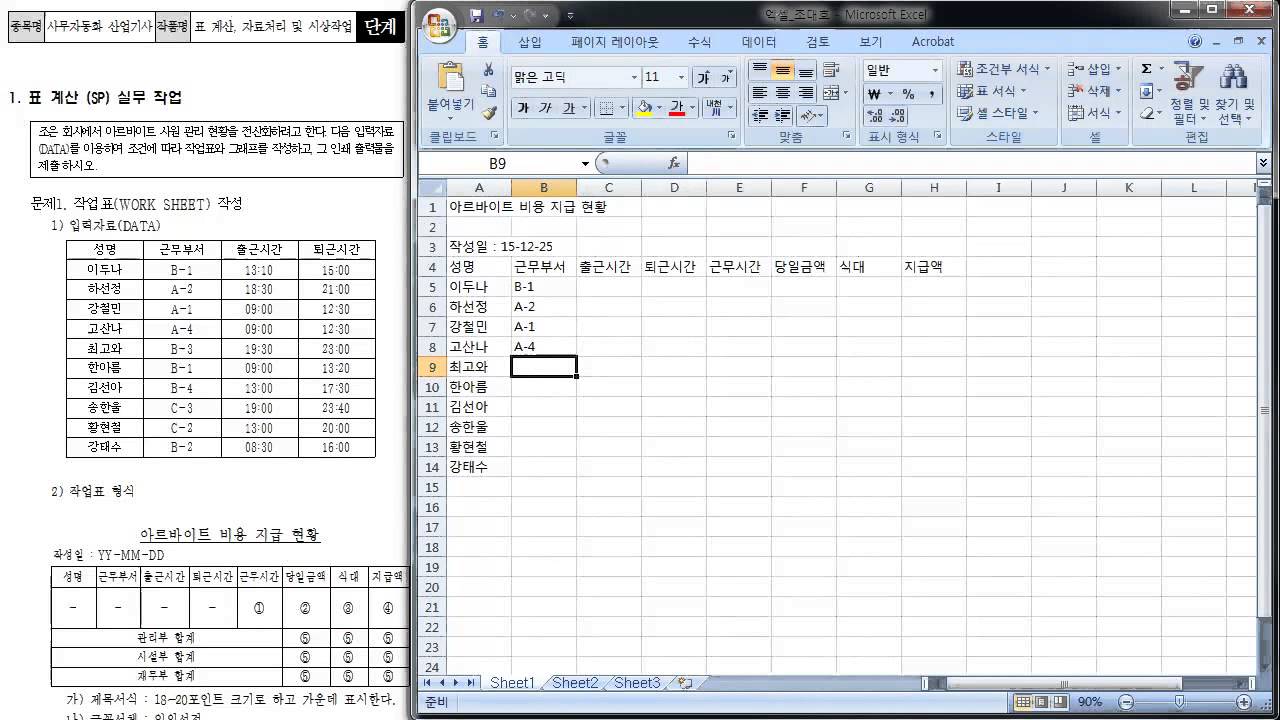
Task: Open the 맑은 고딕 font name dropdown
Action: point(634,77)
